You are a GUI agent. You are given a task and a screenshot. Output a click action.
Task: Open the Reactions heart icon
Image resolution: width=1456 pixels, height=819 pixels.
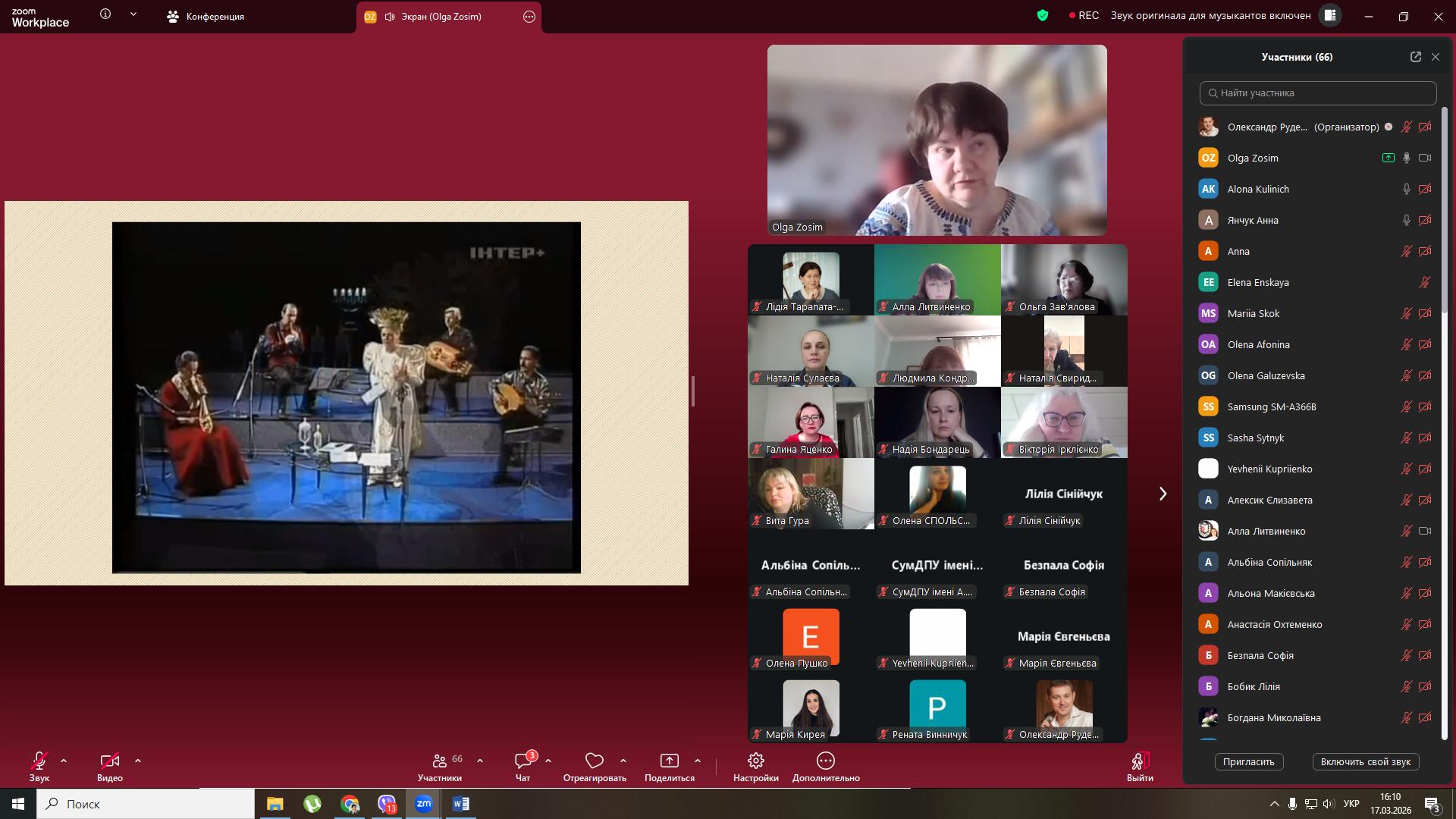(595, 761)
